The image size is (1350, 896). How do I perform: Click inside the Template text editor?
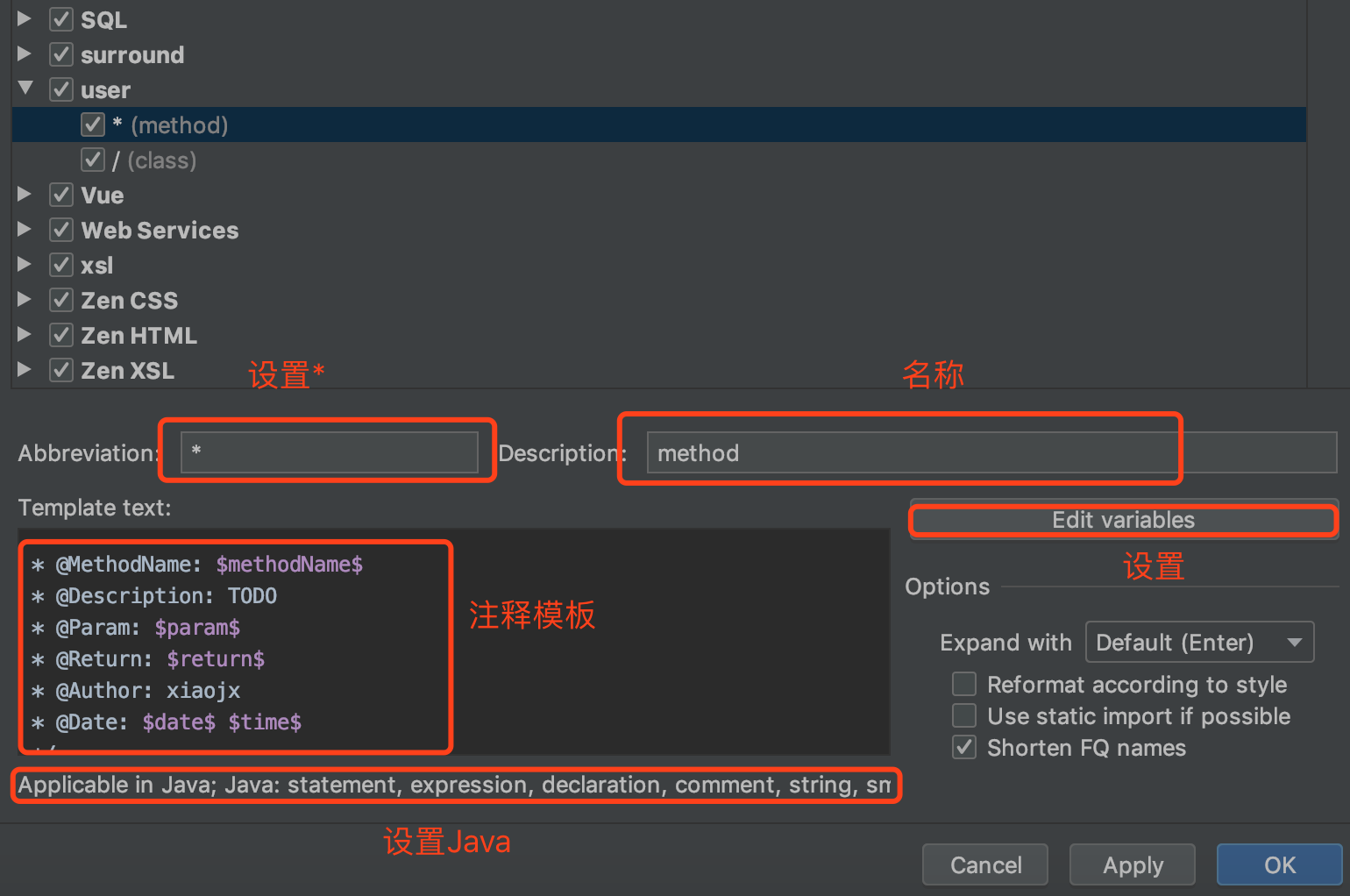[x=454, y=642]
